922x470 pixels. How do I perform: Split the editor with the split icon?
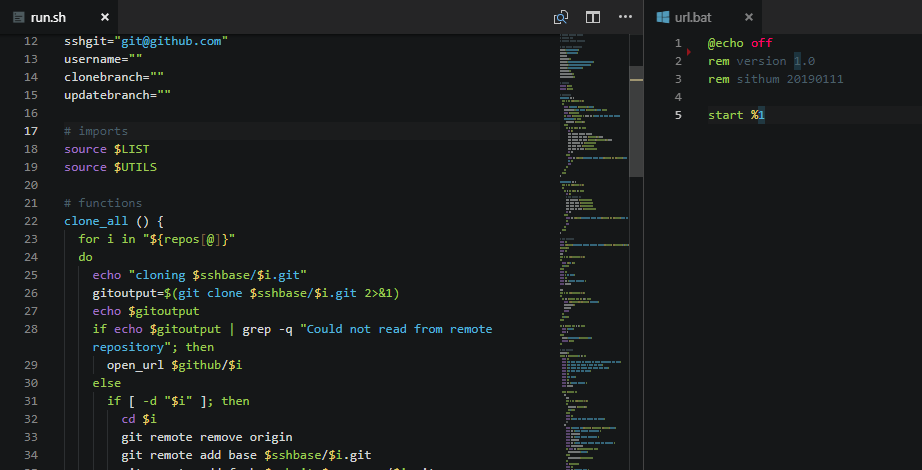click(593, 17)
